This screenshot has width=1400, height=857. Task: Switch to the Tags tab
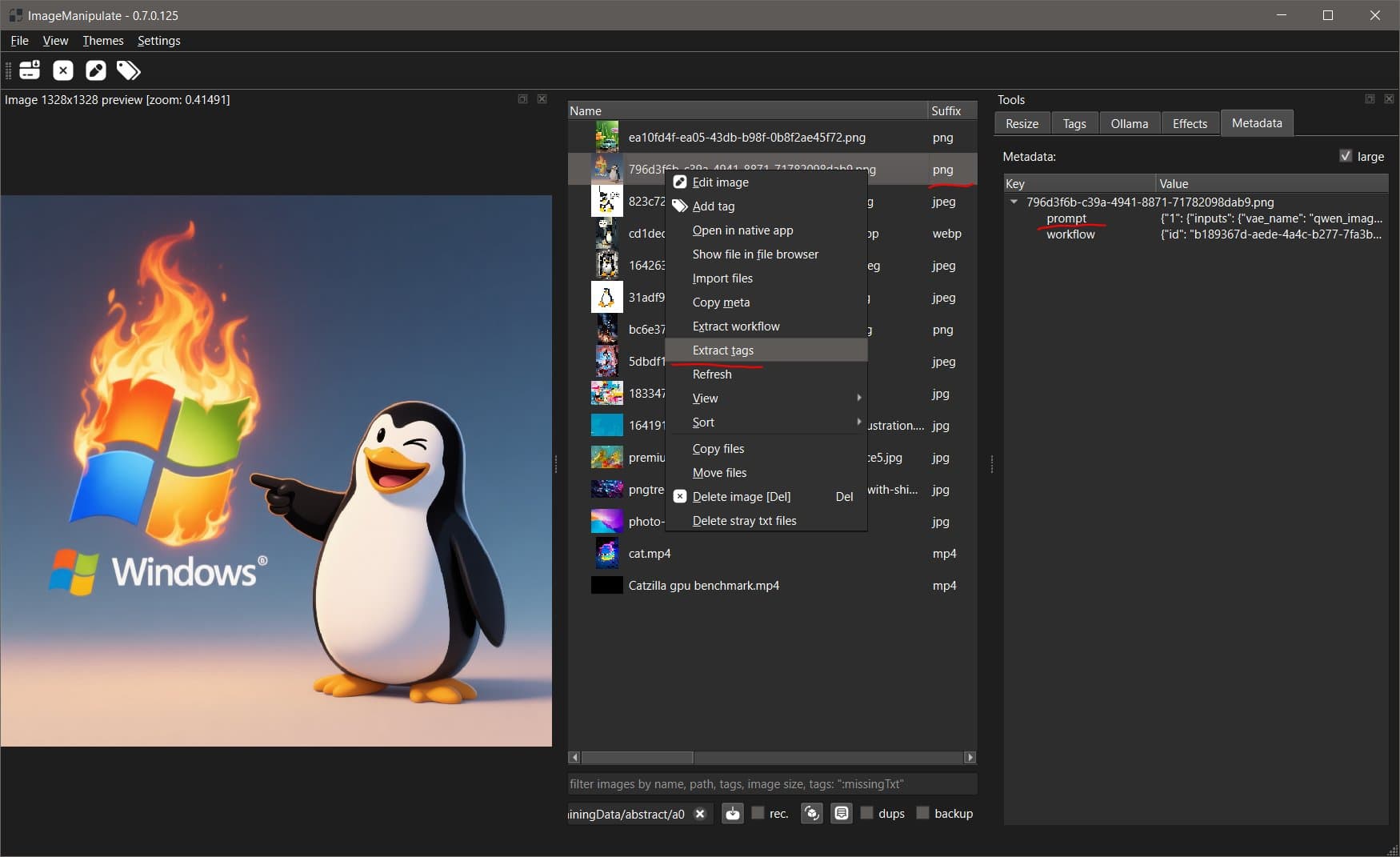click(x=1074, y=123)
